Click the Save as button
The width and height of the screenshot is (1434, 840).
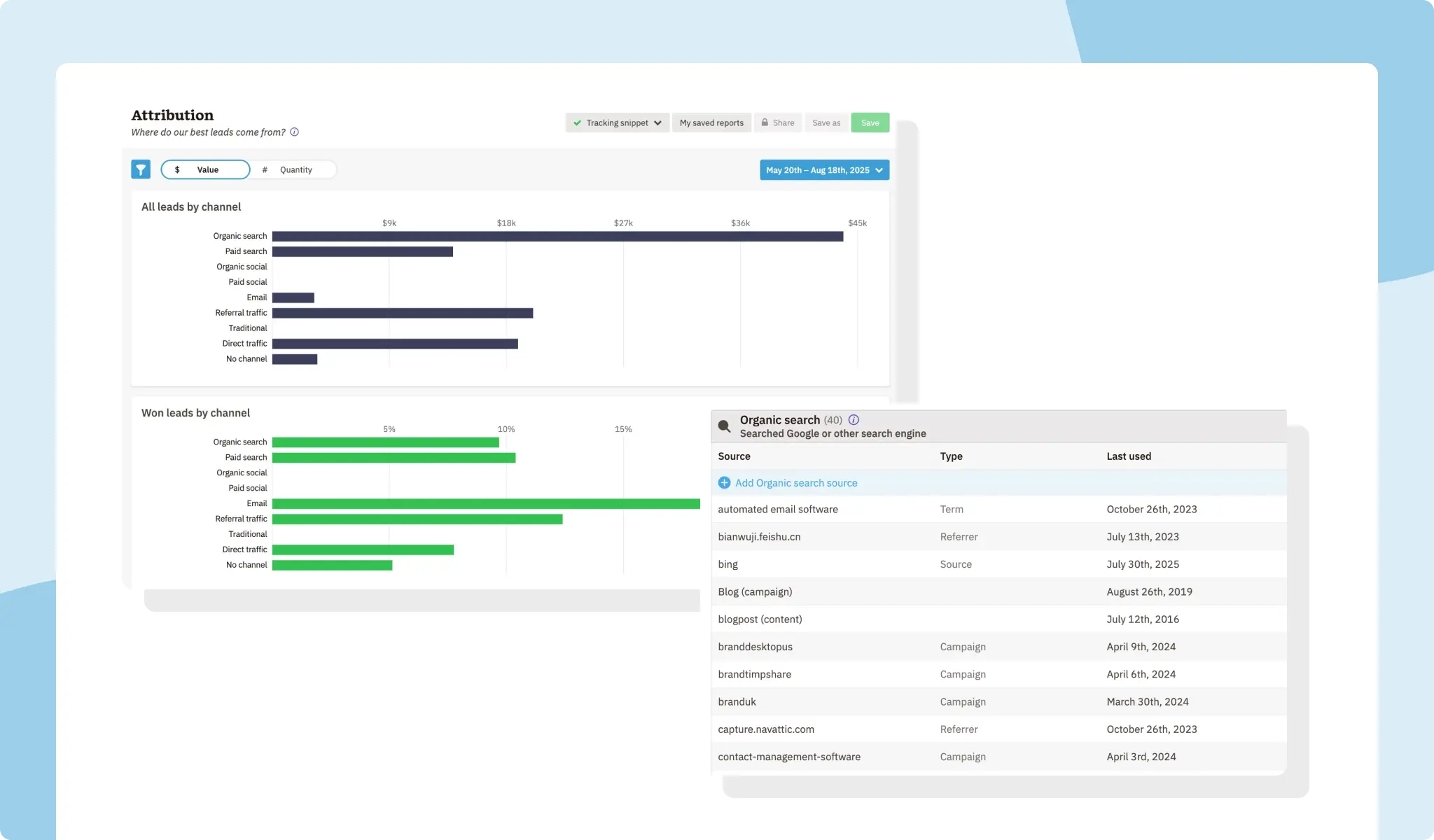coord(826,122)
